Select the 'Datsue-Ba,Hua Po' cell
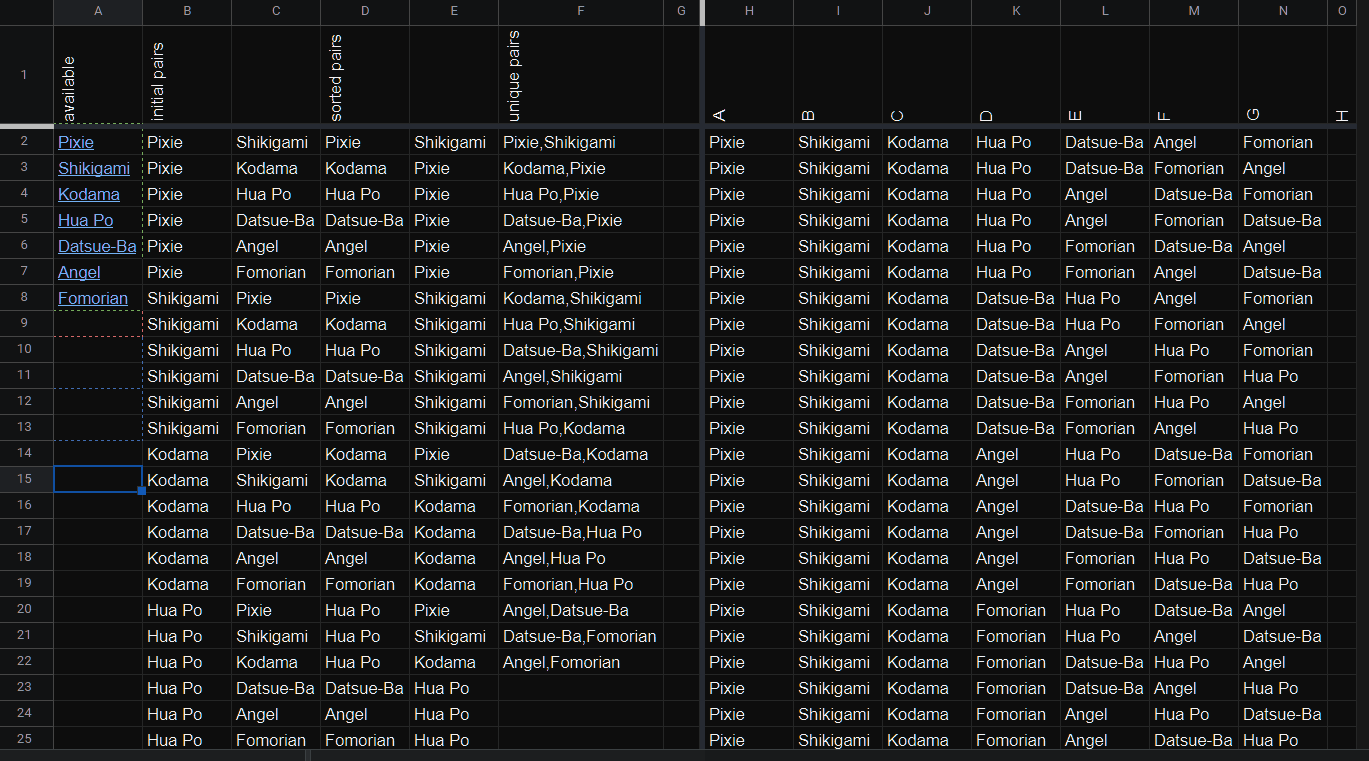Screen dimensions: 1369x761 [581, 532]
